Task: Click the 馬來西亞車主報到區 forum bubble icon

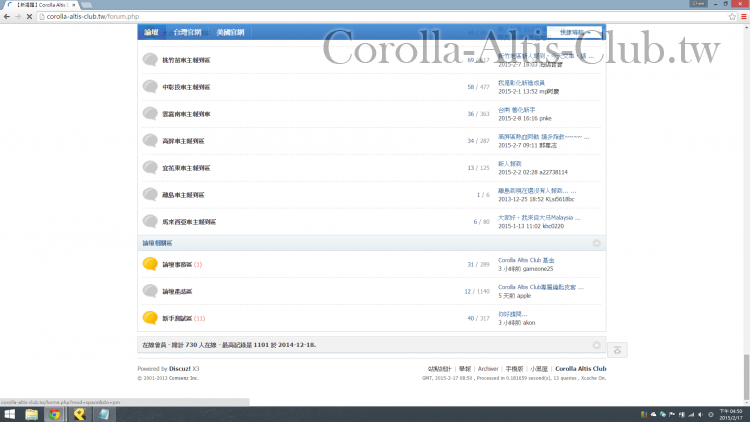Action: click(x=150, y=221)
